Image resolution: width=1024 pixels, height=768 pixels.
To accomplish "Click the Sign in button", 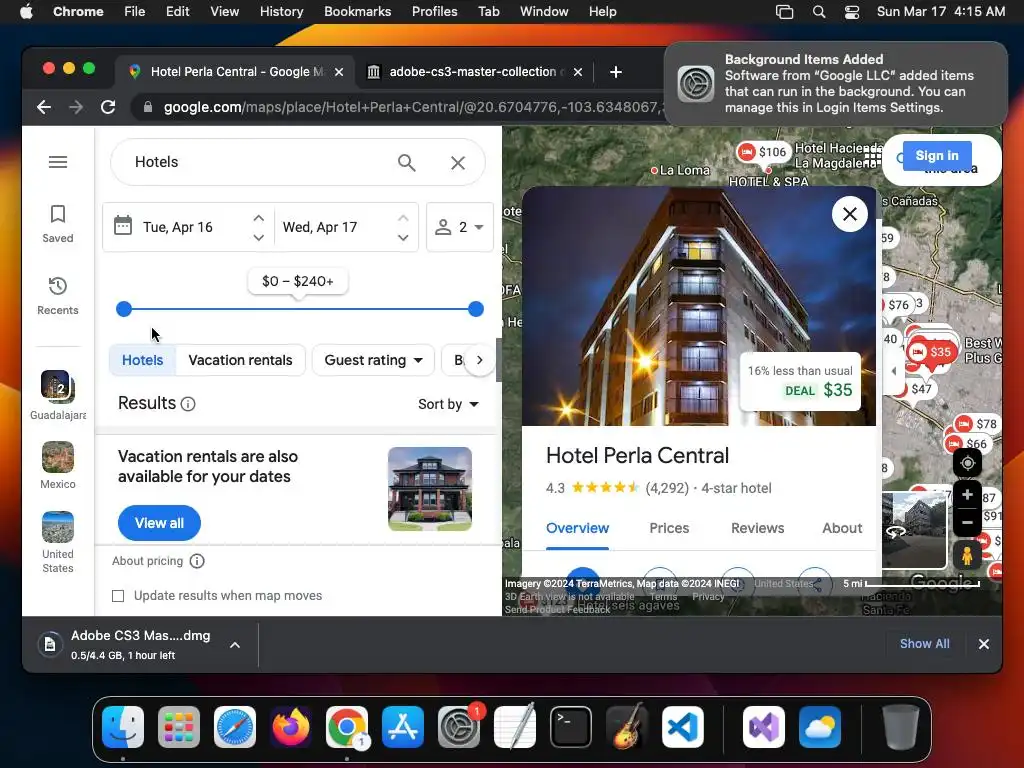I will 936,155.
